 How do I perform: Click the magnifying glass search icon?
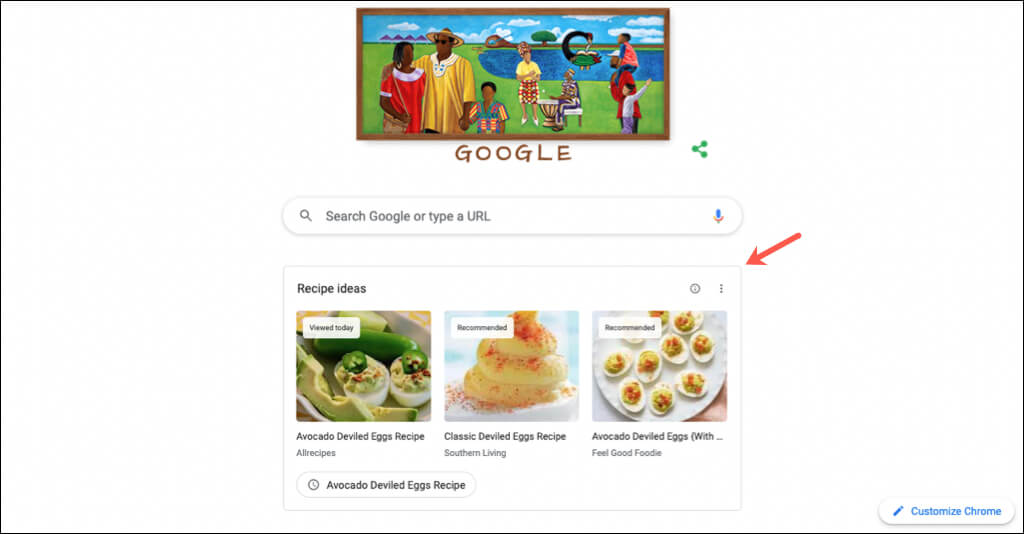(306, 216)
